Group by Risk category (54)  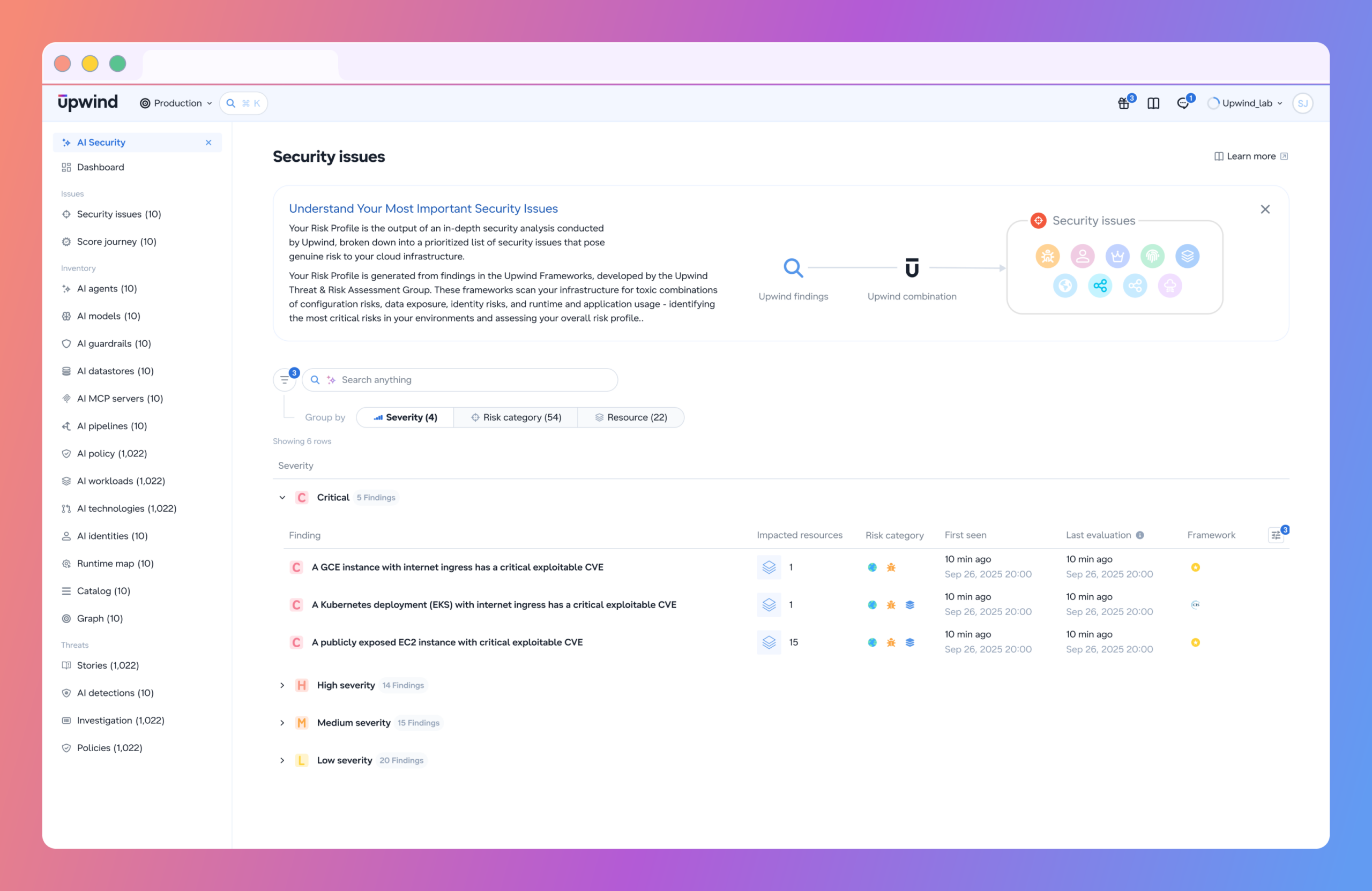coord(516,418)
